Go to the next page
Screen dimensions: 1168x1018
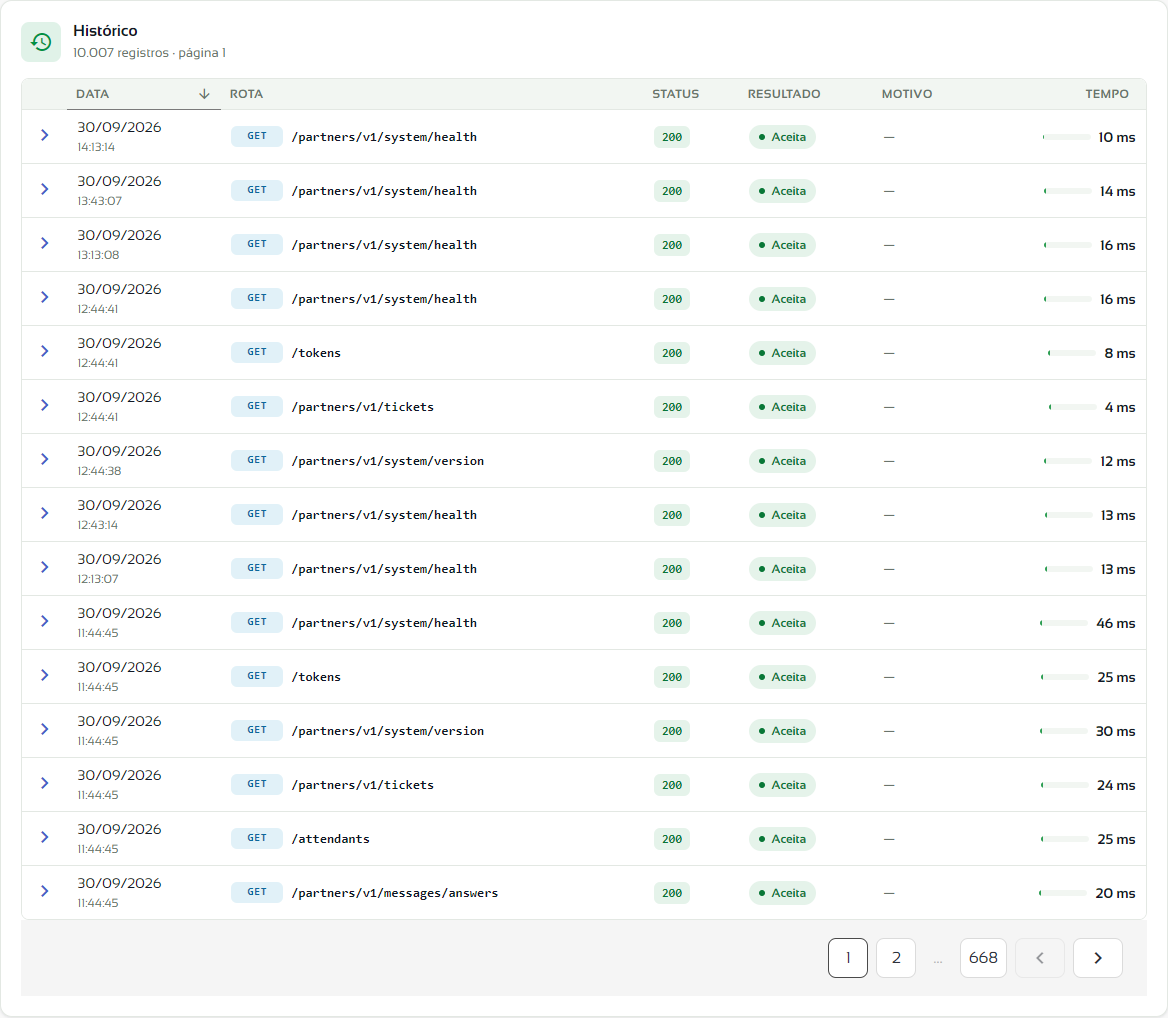(x=1098, y=958)
